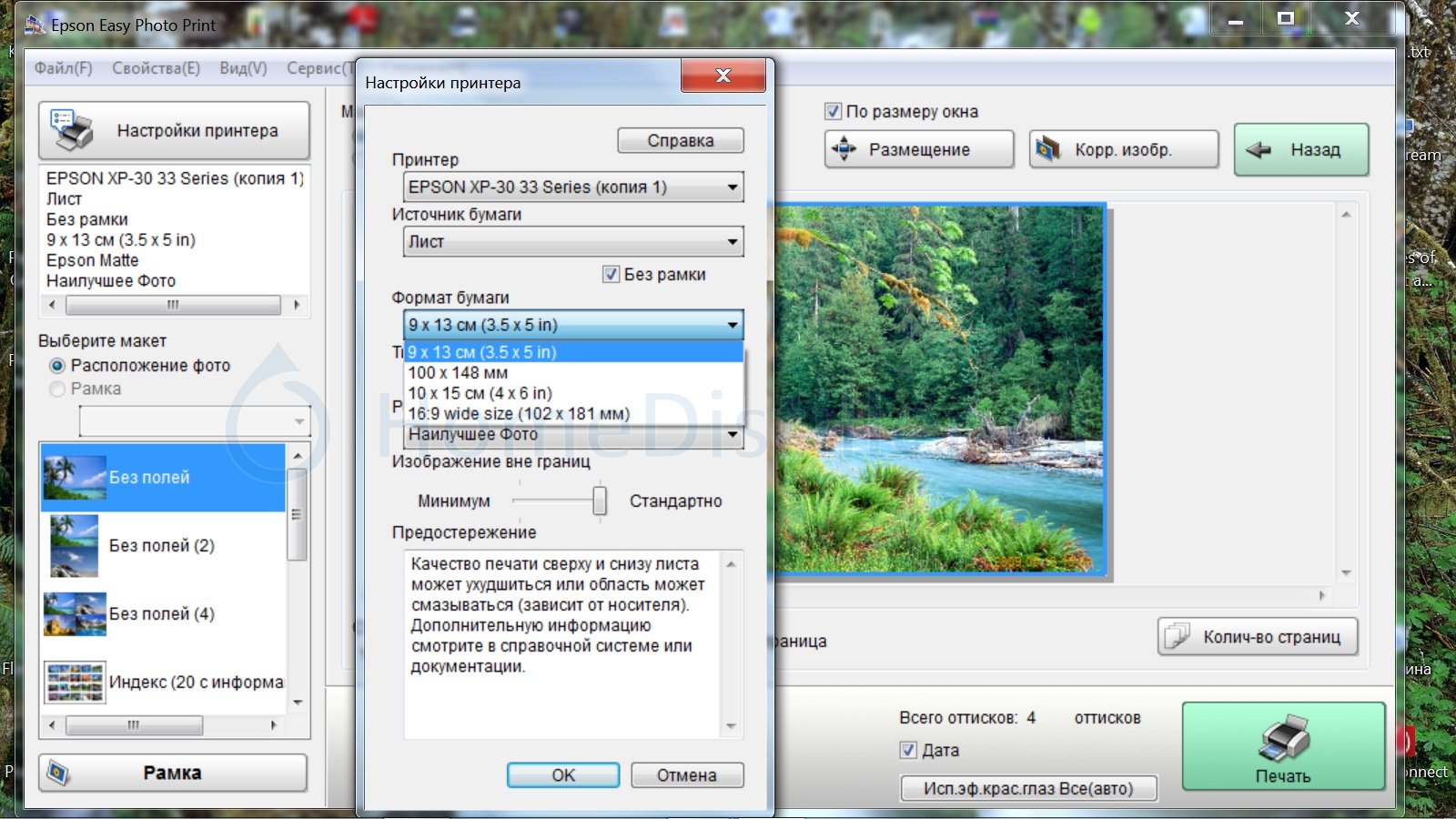
Task: Click preview pane scroll down arrow
Action: click(1346, 573)
